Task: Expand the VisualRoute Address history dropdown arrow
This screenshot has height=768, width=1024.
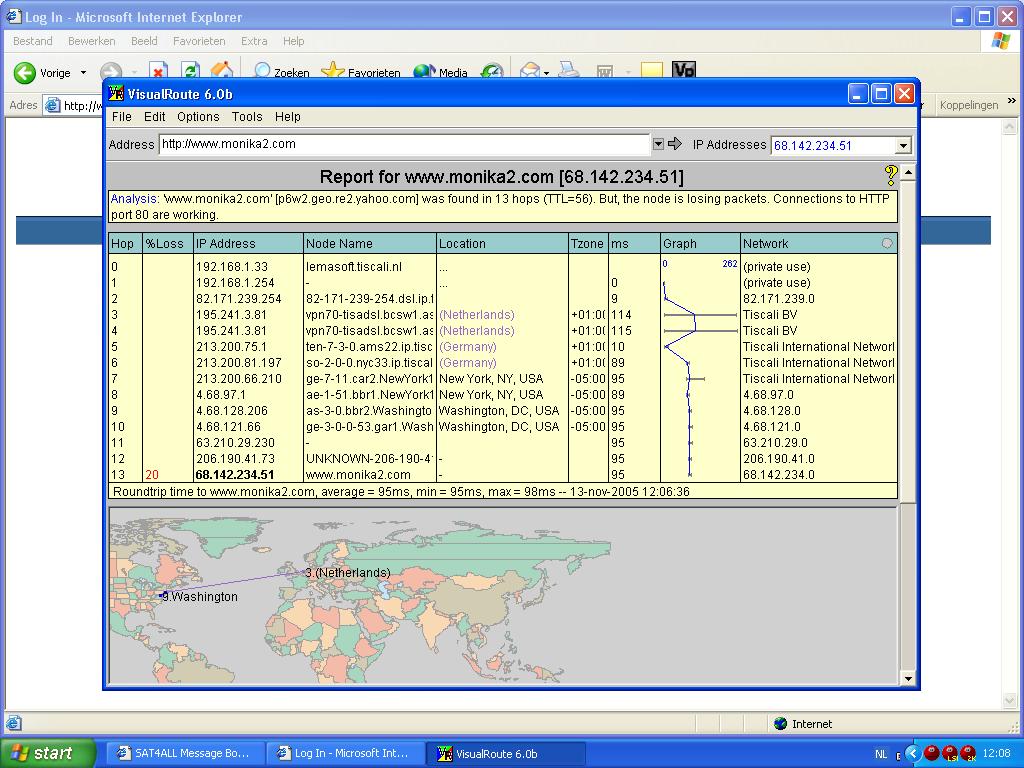Action: (x=658, y=144)
